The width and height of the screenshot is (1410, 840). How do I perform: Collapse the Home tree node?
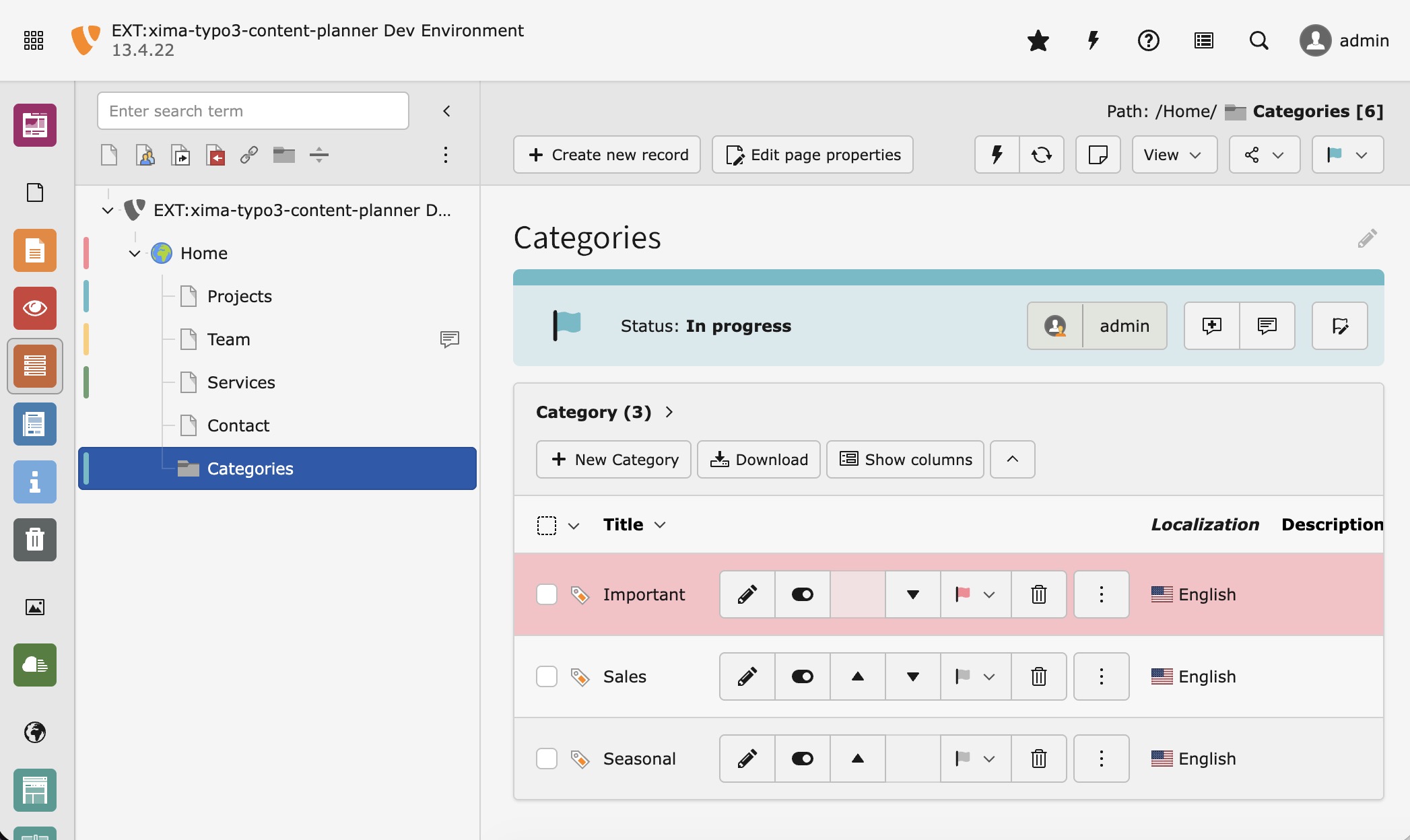[135, 253]
